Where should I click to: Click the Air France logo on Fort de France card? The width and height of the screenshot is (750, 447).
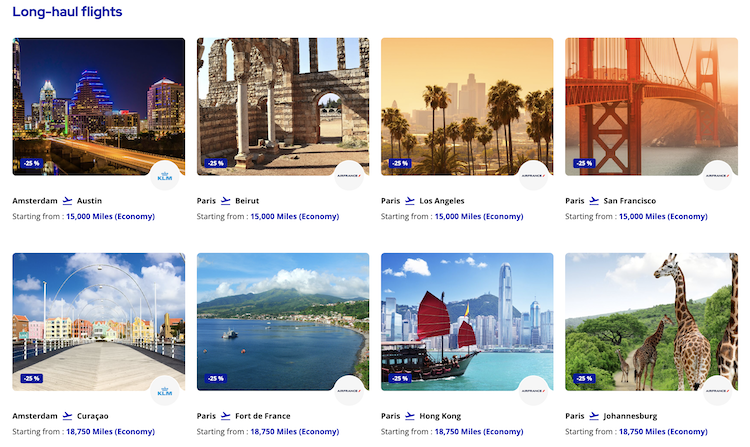(349, 391)
